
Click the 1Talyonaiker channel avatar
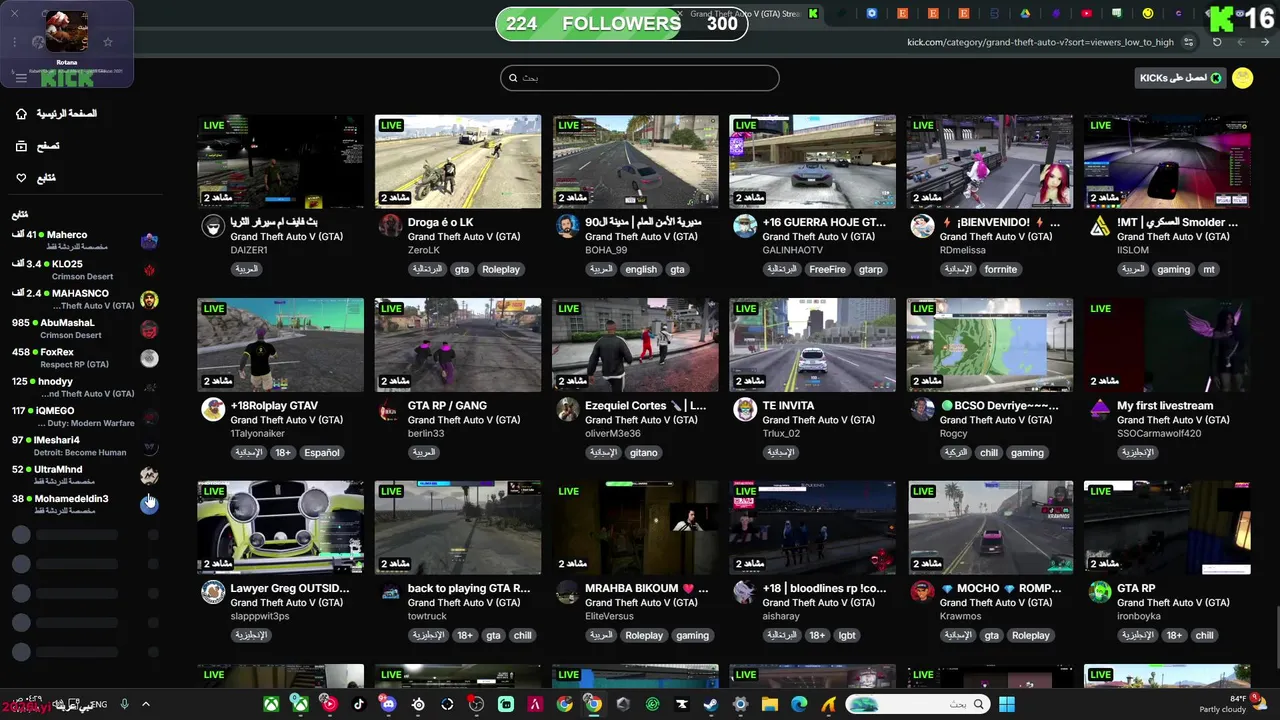pos(213,409)
